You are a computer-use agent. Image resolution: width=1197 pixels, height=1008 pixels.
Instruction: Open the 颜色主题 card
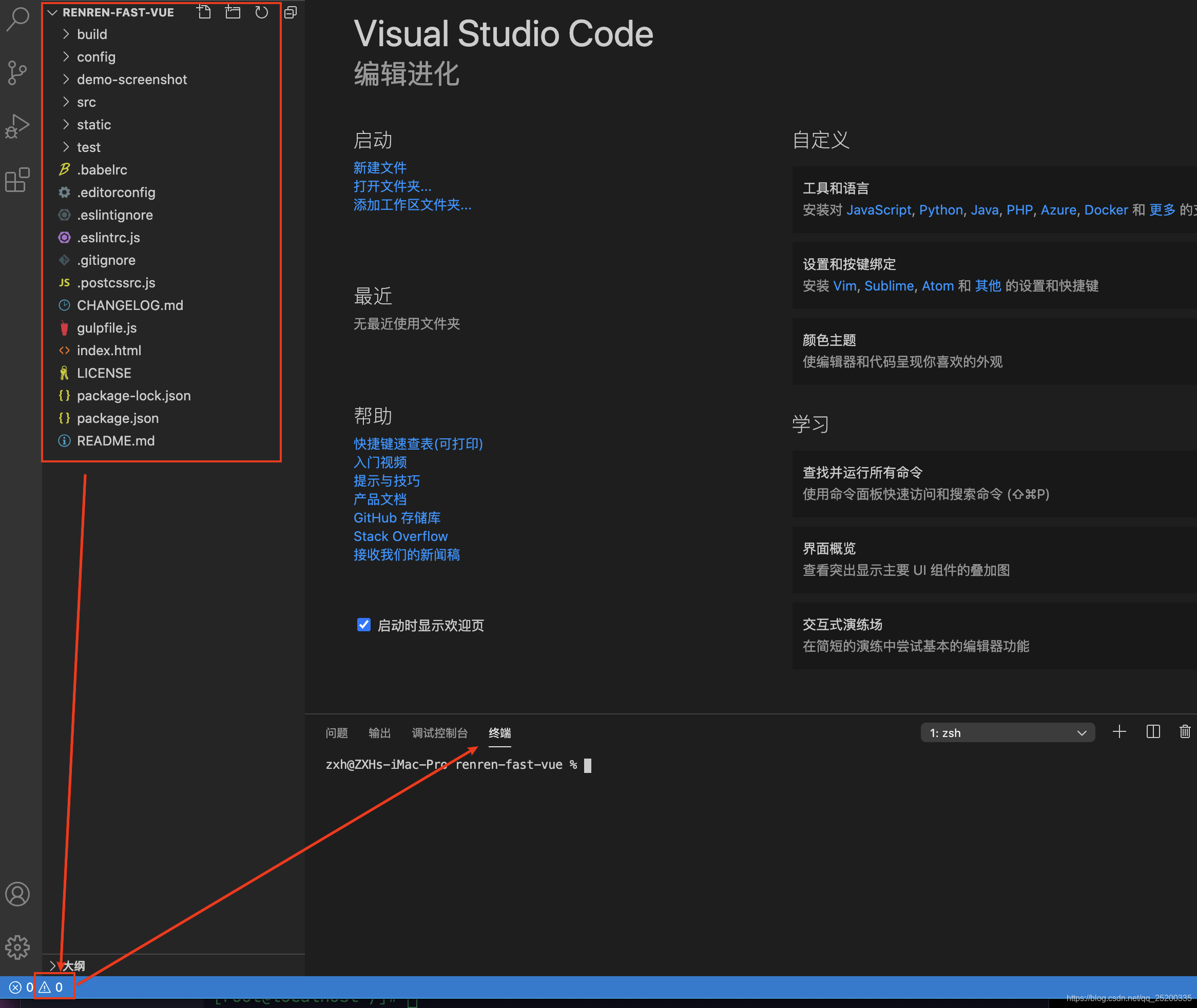(994, 351)
